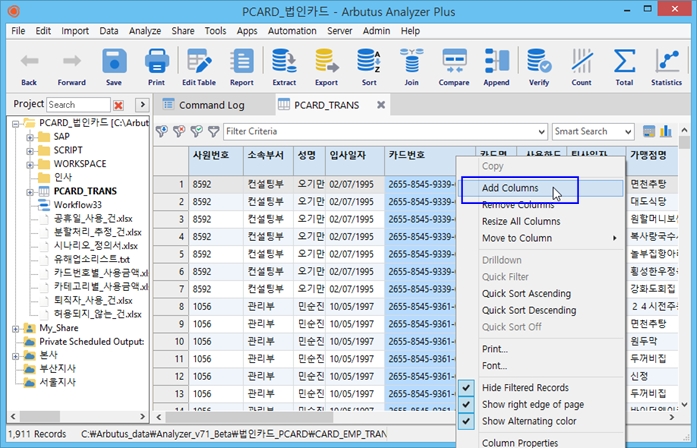Open the Filter Criteria dropdown arrow
Screen dimensions: 697x448
coord(541,132)
